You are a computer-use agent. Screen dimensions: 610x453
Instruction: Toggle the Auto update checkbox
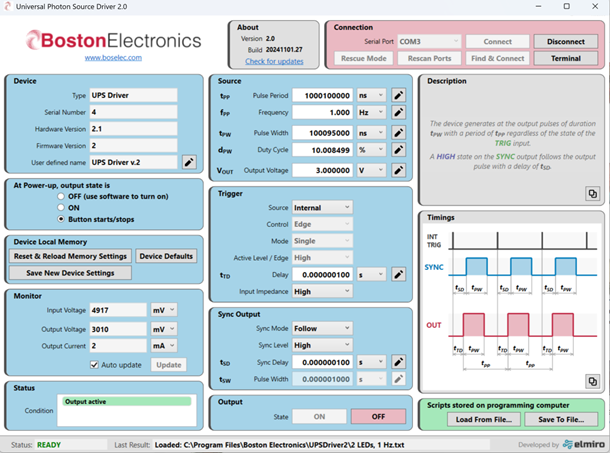94,365
